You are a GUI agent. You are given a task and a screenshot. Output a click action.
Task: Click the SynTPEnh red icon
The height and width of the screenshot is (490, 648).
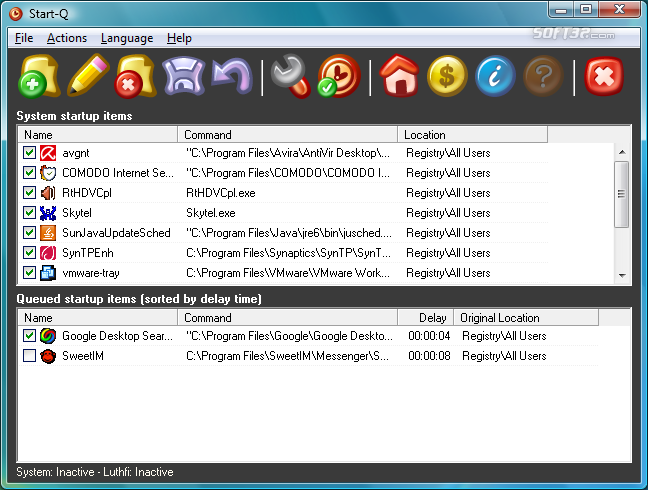[x=48, y=253]
